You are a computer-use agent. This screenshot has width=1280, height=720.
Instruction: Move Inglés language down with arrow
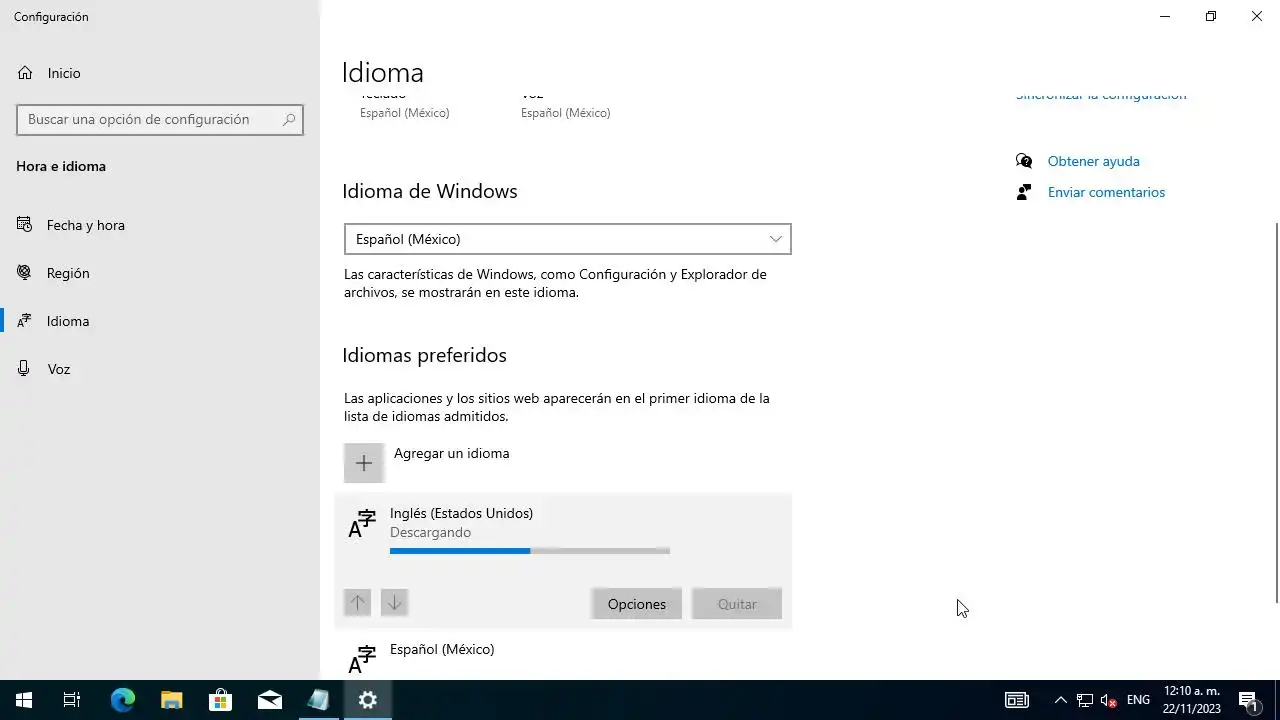click(x=395, y=602)
